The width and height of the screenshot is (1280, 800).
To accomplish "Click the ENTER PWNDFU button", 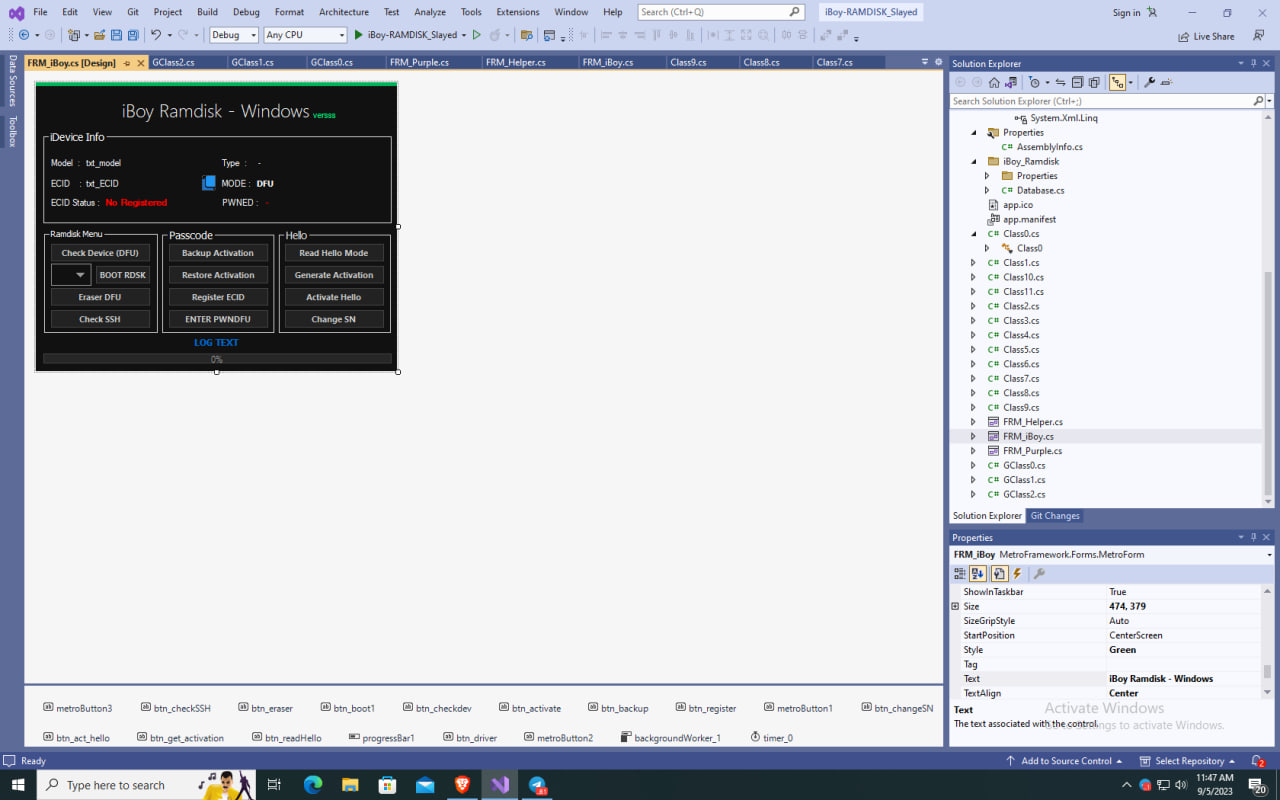I will coord(218,319).
